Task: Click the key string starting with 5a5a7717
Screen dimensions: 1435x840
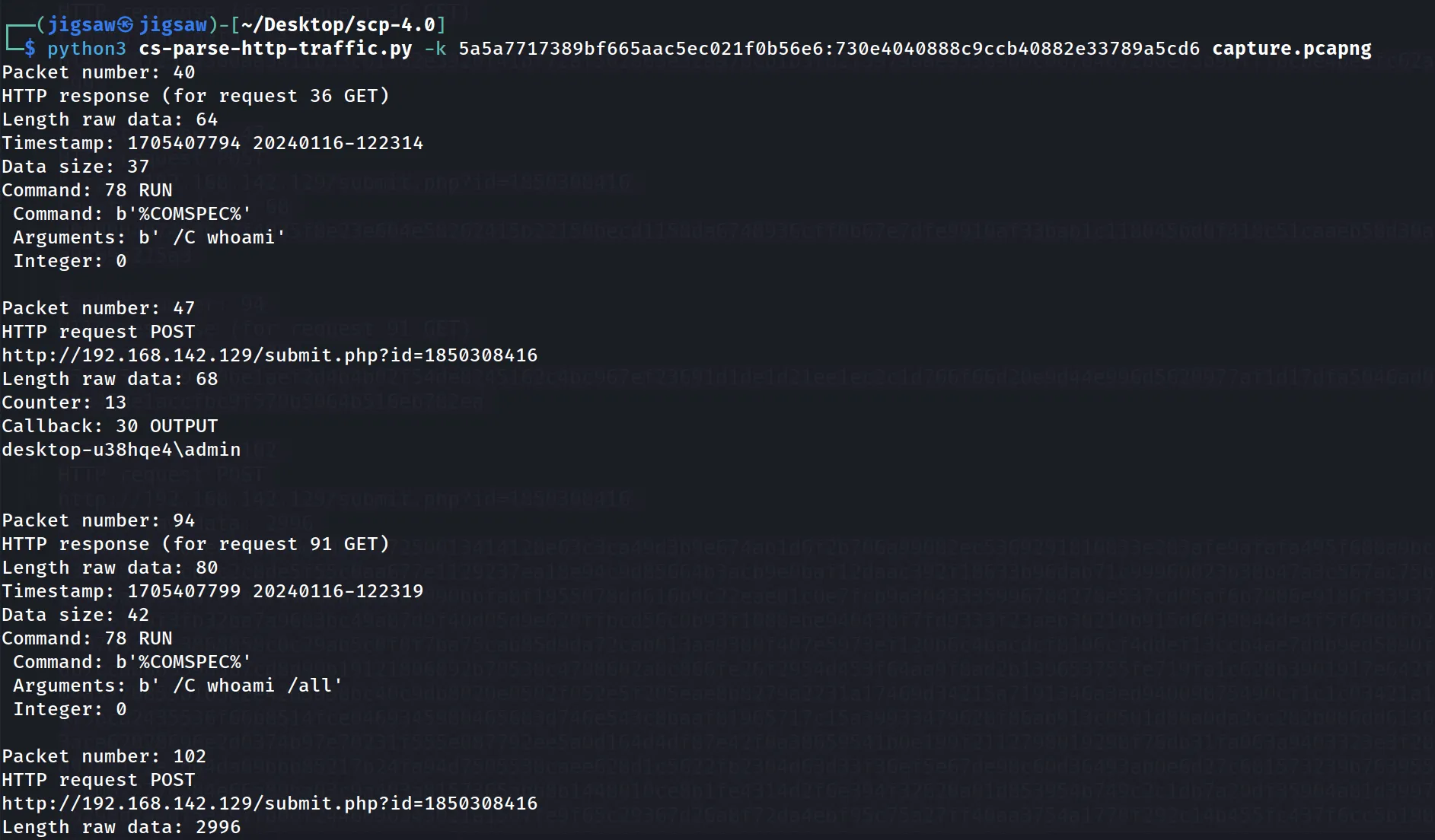Action: (x=829, y=49)
